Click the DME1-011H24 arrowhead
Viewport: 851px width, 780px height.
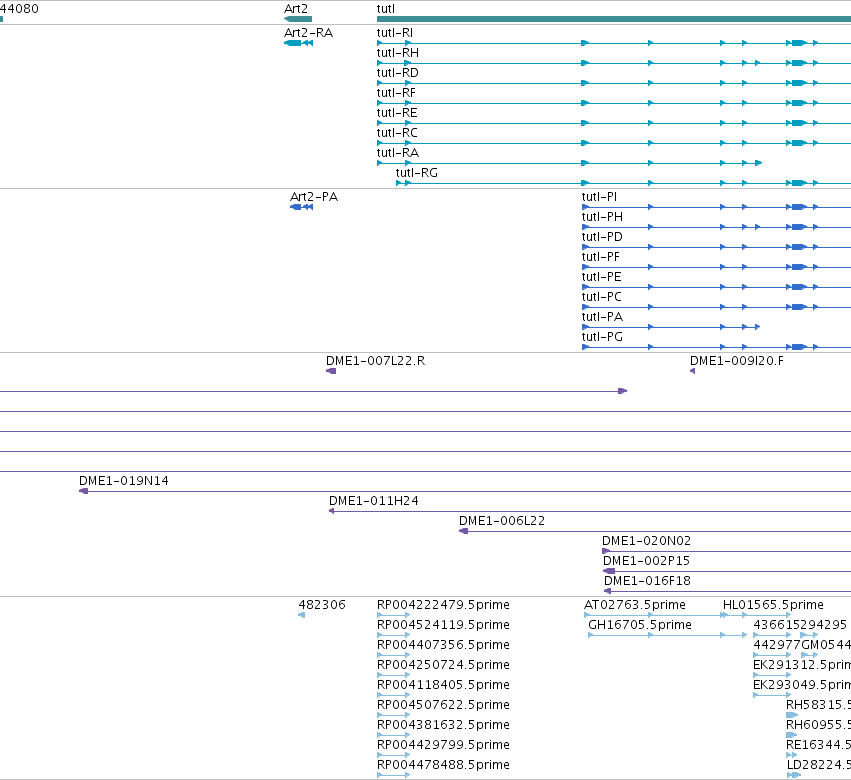(332, 511)
